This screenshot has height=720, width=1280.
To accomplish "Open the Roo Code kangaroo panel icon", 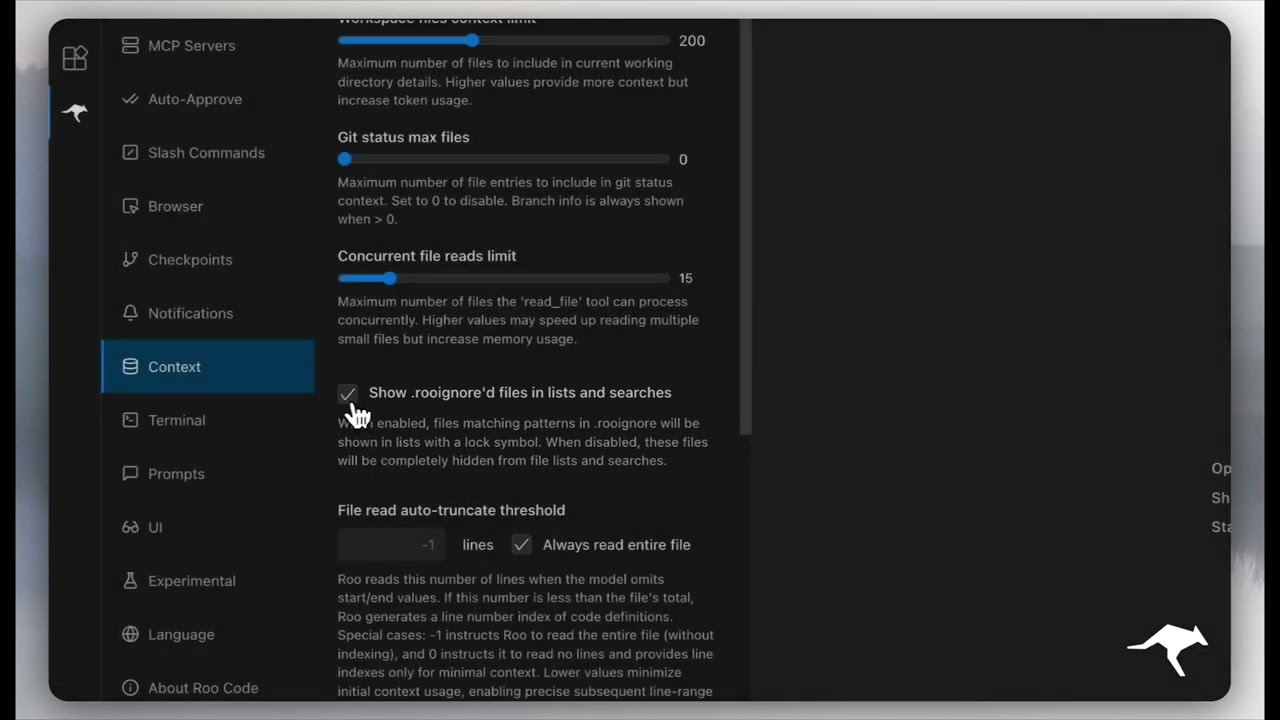I will point(75,112).
